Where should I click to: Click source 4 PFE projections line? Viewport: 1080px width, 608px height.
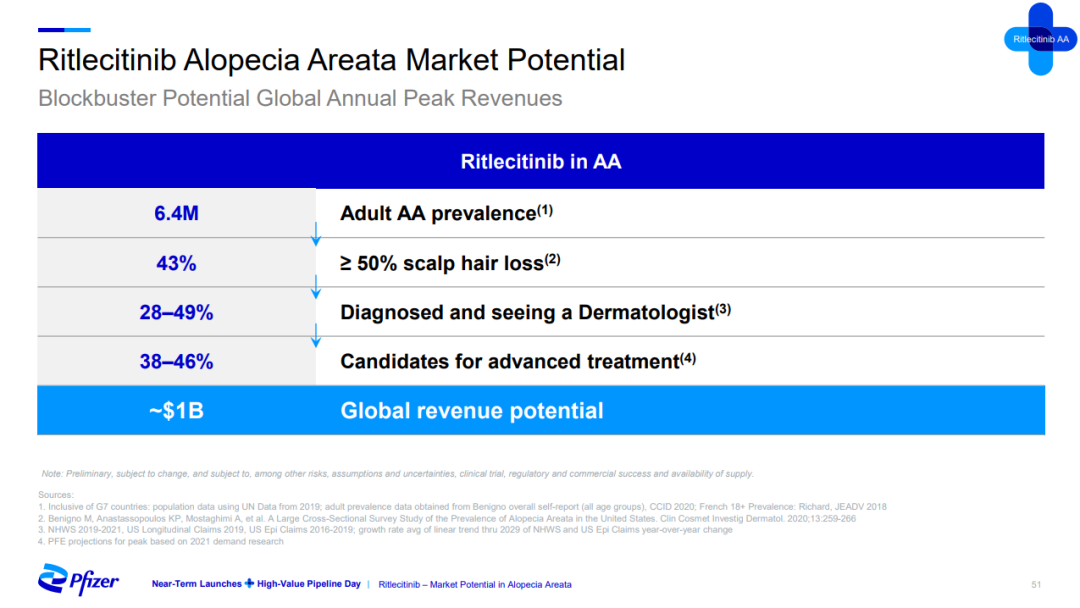[160, 542]
